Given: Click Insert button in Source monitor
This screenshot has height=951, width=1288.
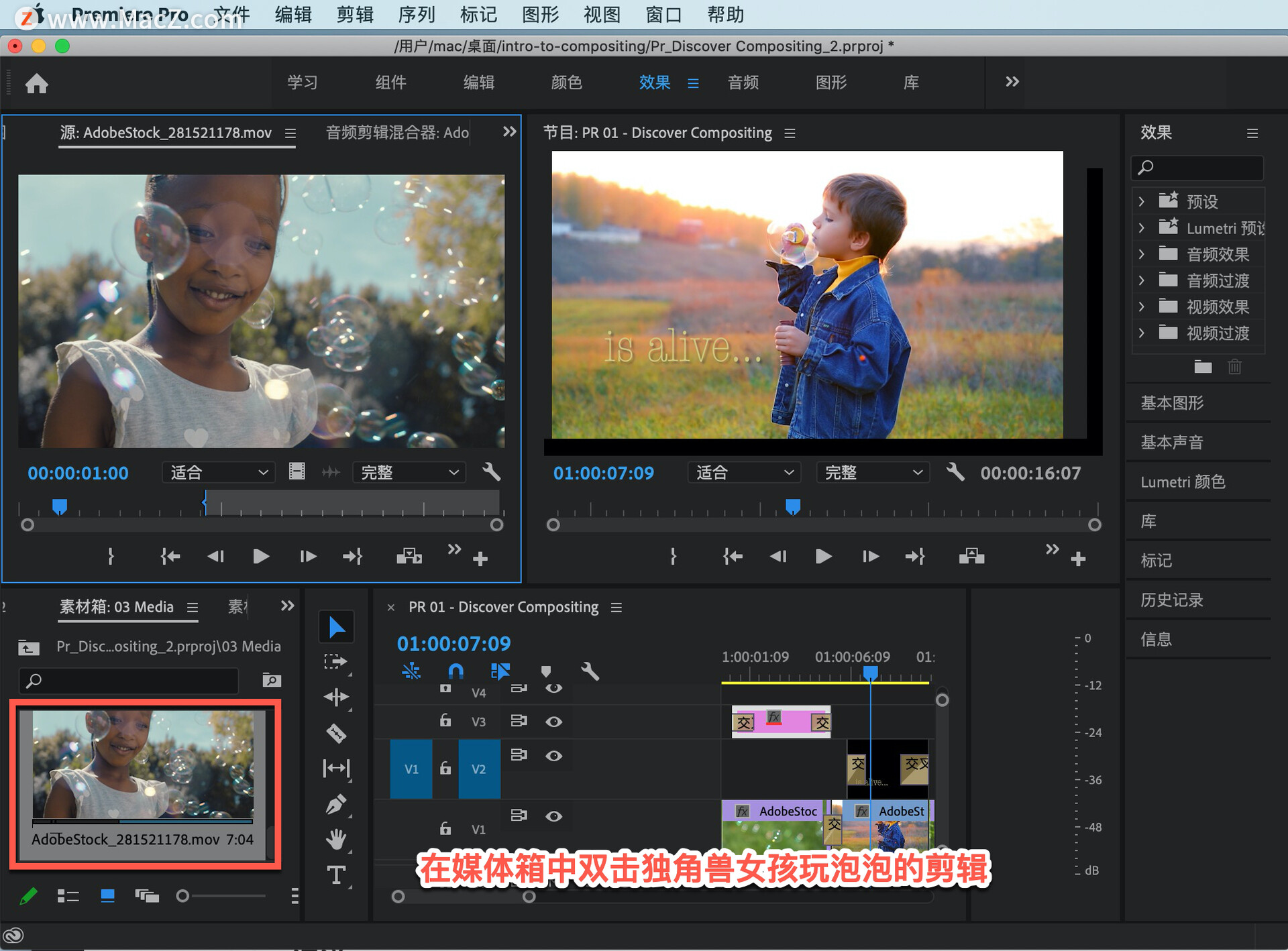Looking at the screenshot, I should [x=409, y=556].
